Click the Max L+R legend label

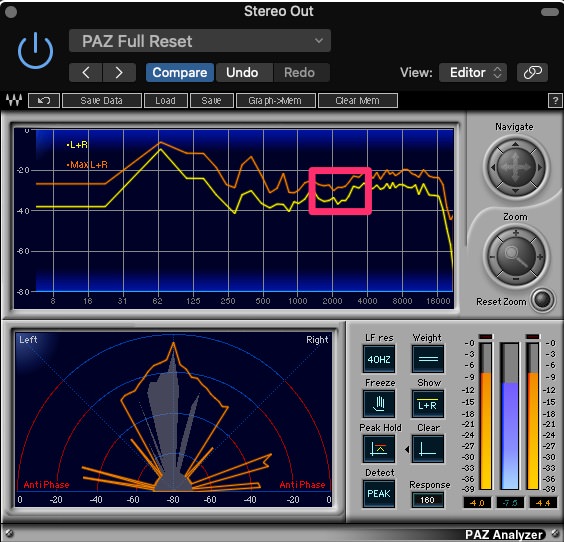coord(87,165)
